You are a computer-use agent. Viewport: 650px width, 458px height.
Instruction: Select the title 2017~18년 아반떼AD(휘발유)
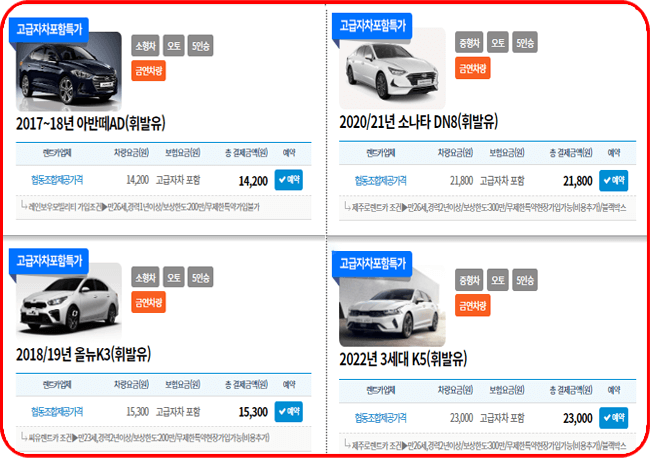(91, 124)
